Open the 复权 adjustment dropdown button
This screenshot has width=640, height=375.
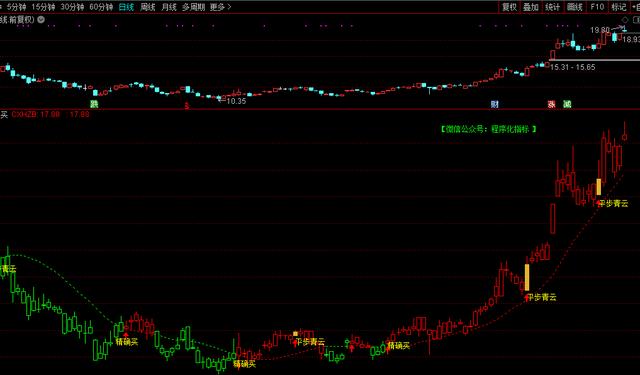coord(509,7)
